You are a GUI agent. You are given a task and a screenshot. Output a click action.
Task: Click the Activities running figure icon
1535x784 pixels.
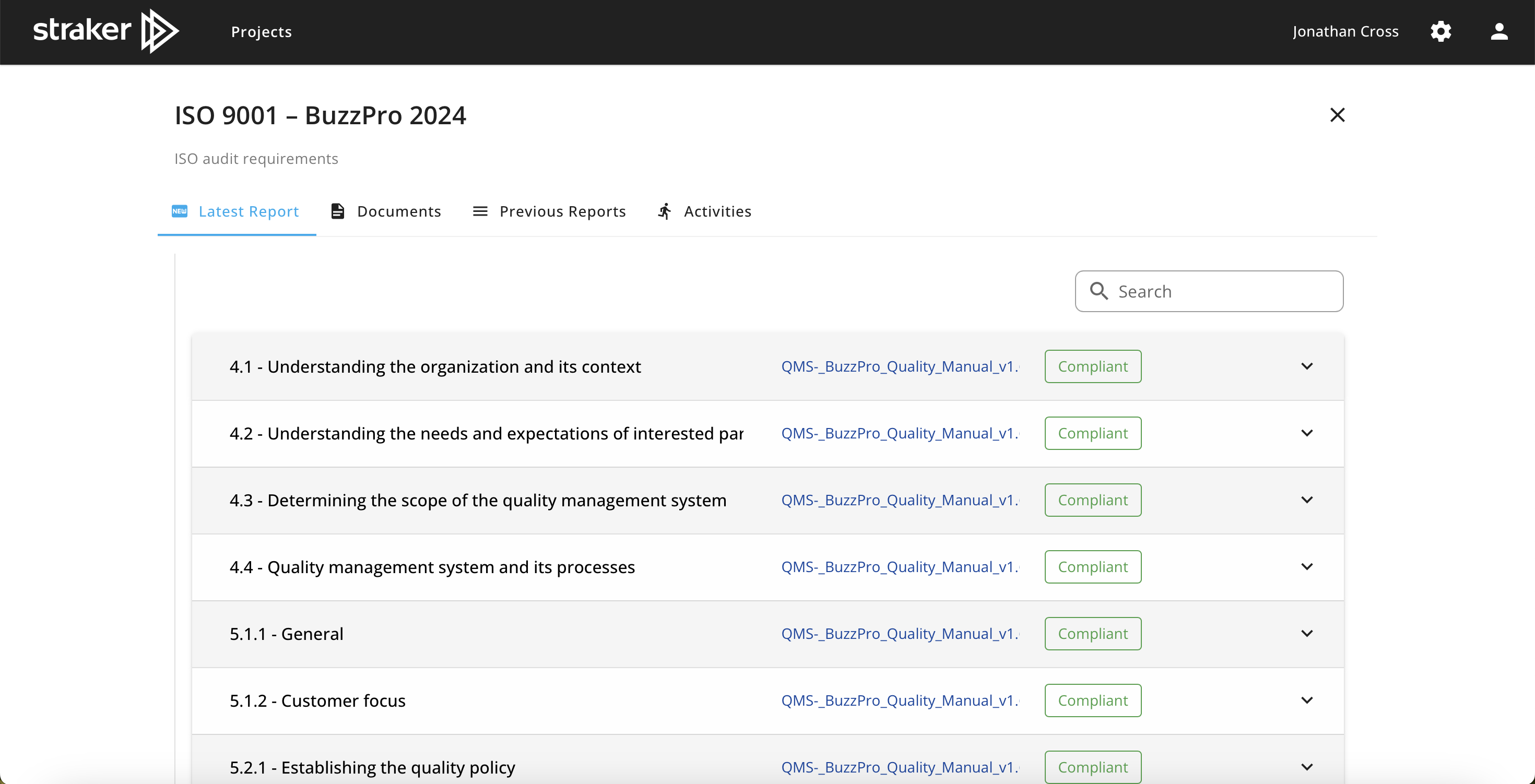point(665,211)
